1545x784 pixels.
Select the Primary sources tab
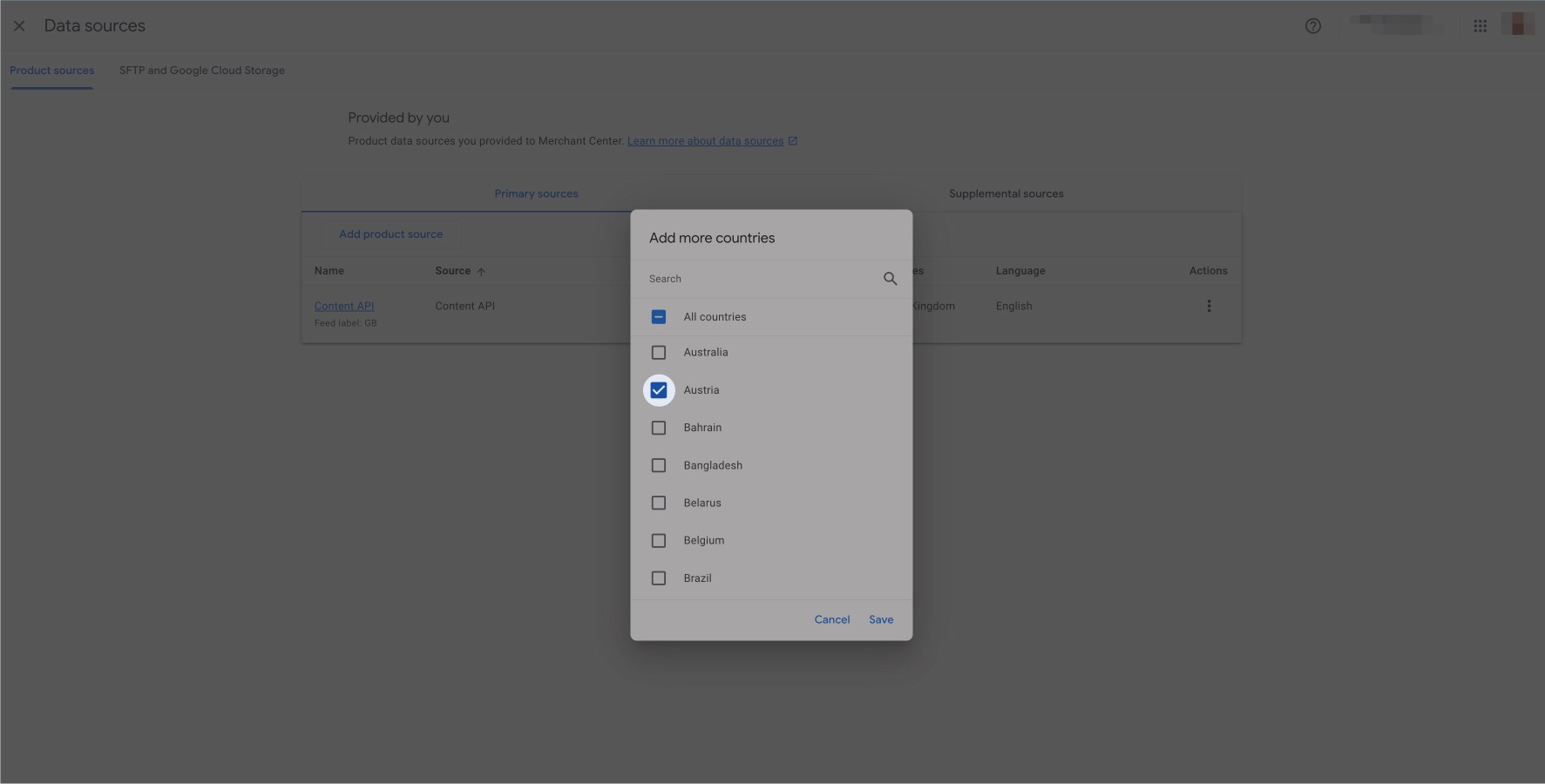536,193
